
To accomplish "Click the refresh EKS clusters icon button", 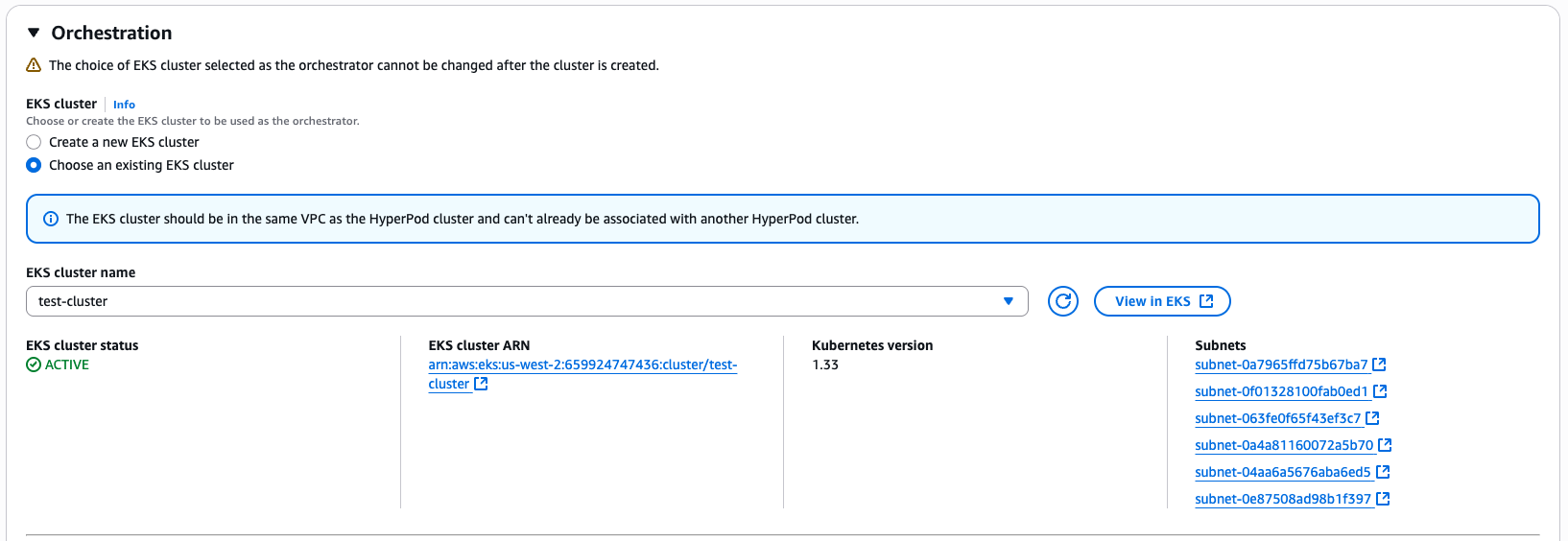I will 1062,301.
